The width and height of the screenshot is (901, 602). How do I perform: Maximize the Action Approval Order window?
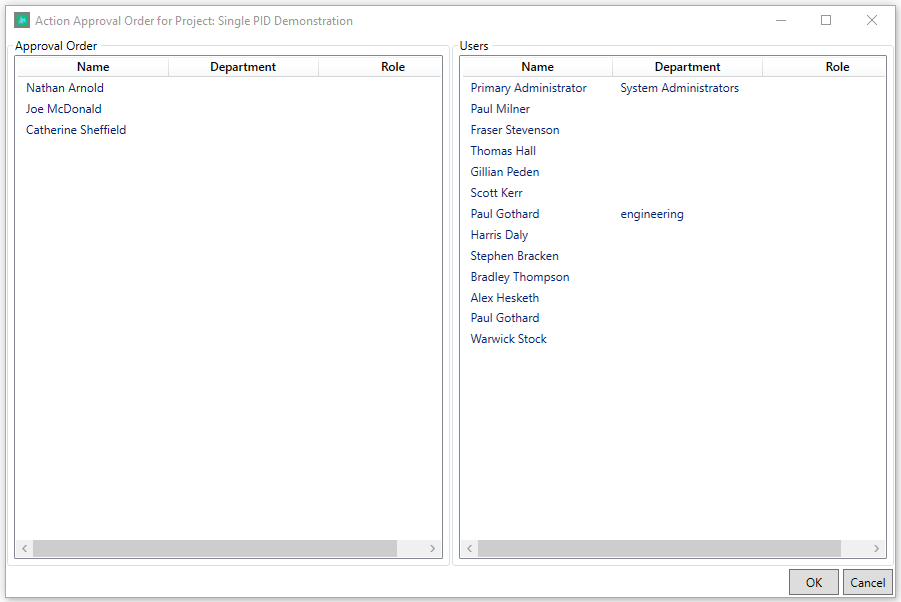pyautogui.click(x=826, y=21)
